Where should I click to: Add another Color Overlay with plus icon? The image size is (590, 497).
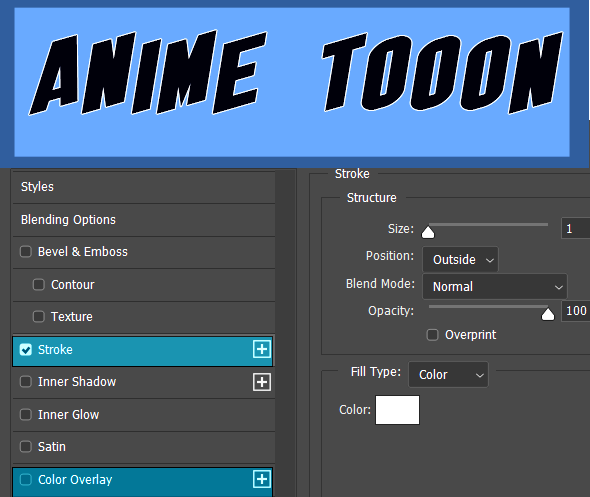point(262,479)
